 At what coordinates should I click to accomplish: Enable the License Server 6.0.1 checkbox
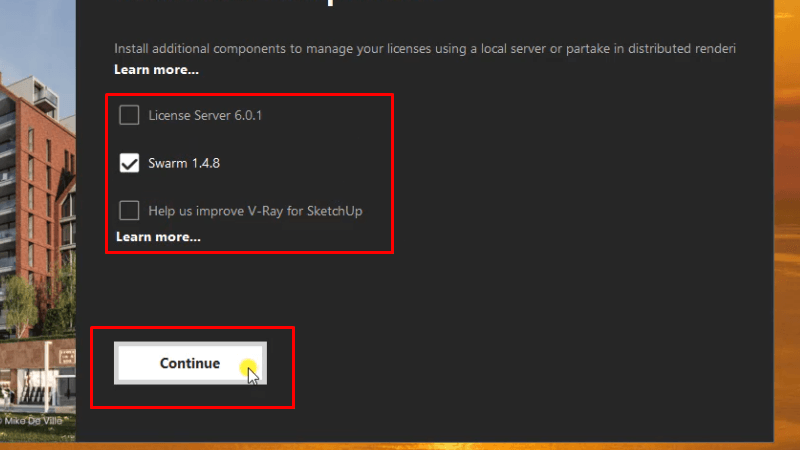[x=129, y=115]
